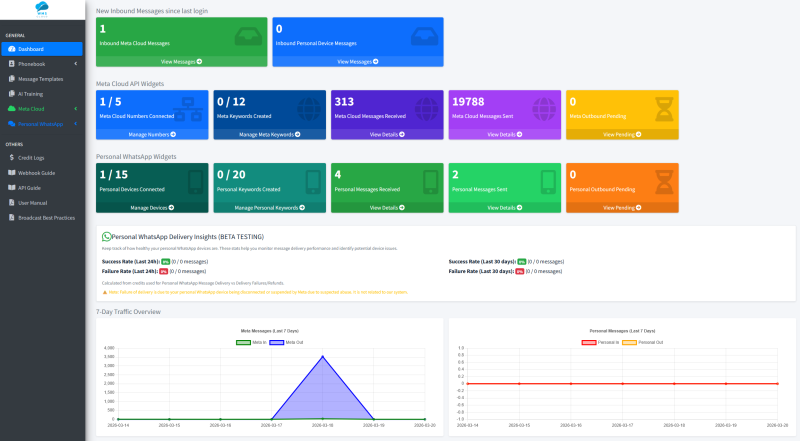Screen dimensions: 800x441
Task: Click the Dashboard speedometer icon in sidebar
Action: [11, 48]
